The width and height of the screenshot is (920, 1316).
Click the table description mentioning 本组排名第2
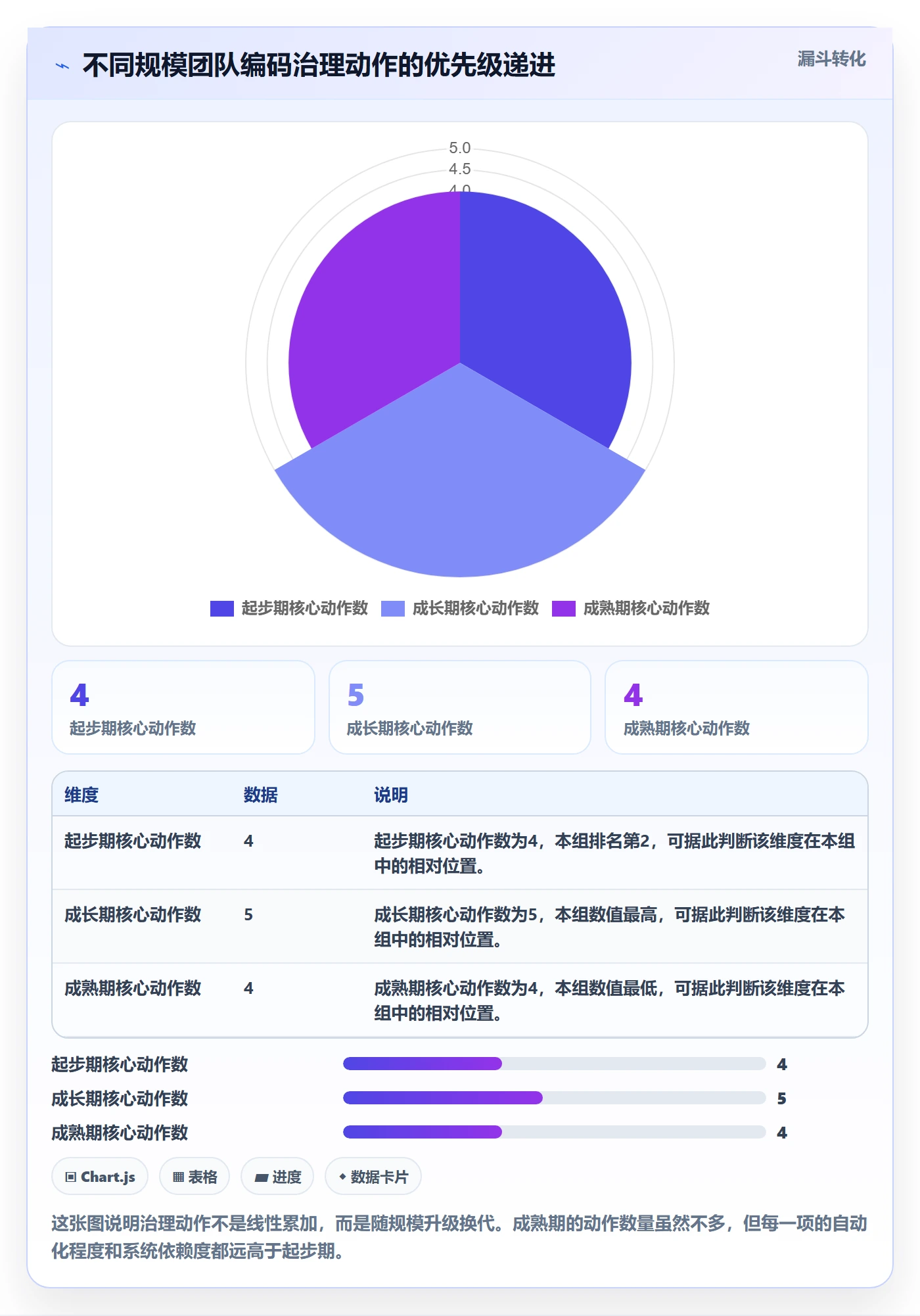tap(614, 853)
